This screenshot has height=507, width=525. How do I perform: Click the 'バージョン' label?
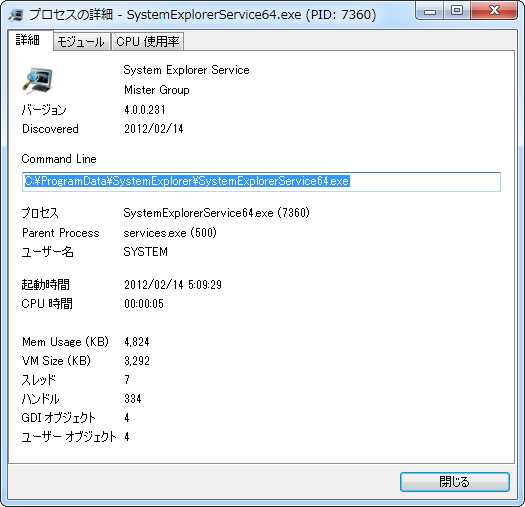pos(44,110)
